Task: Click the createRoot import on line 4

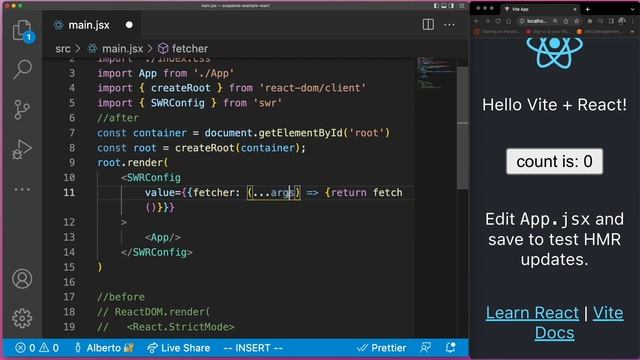Action: click(x=180, y=88)
